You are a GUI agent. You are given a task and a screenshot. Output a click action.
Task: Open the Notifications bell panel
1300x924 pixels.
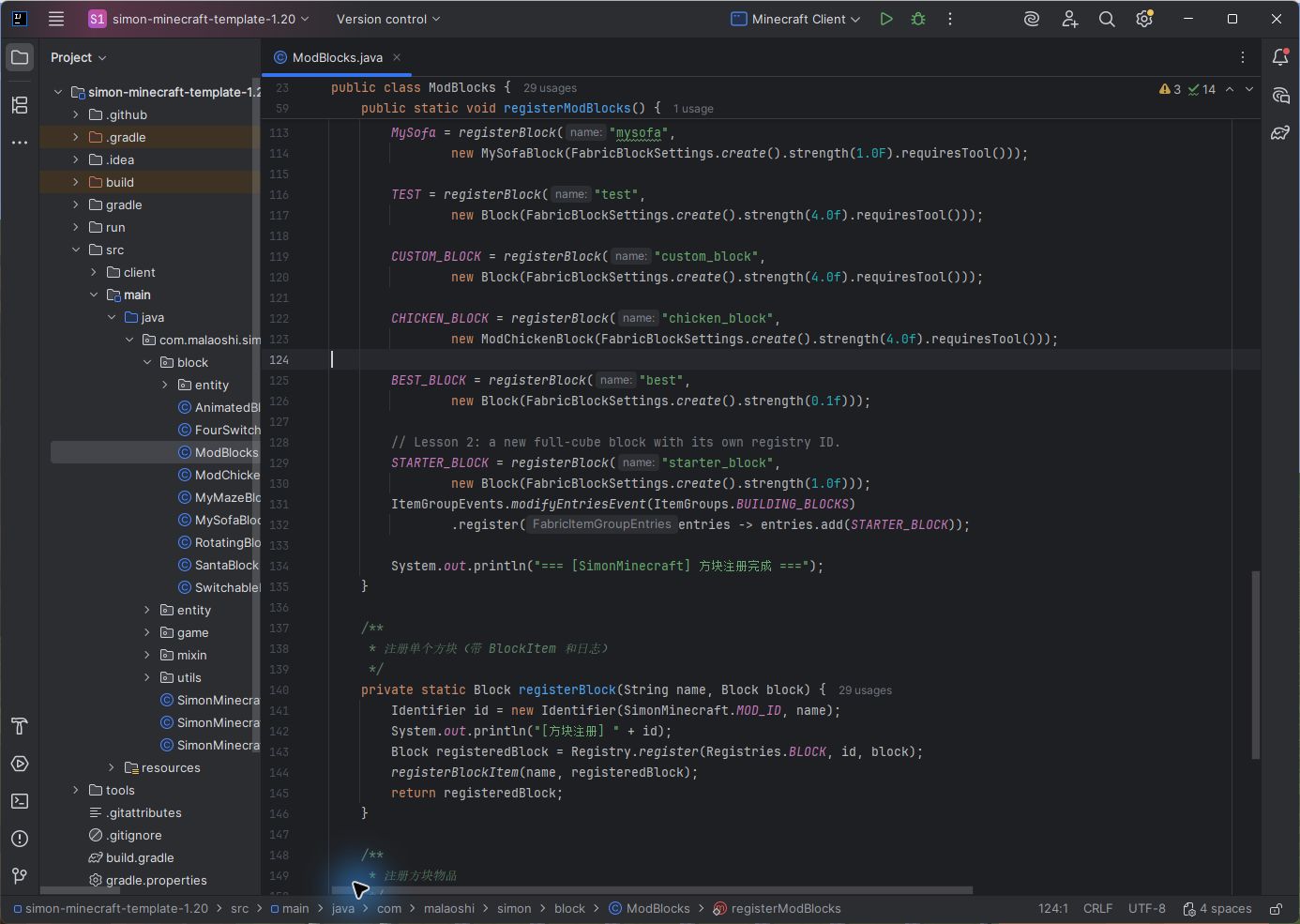click(1280, 57)
